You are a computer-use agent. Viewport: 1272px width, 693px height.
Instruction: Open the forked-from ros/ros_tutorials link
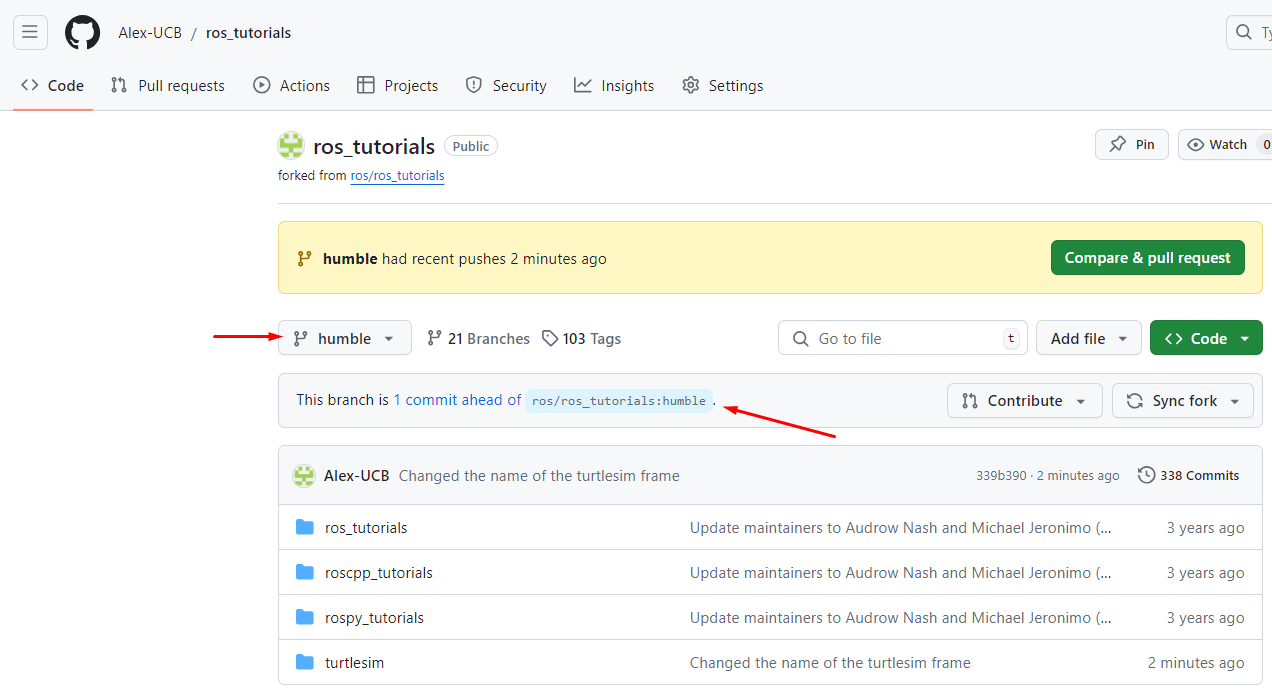(397, 176)
